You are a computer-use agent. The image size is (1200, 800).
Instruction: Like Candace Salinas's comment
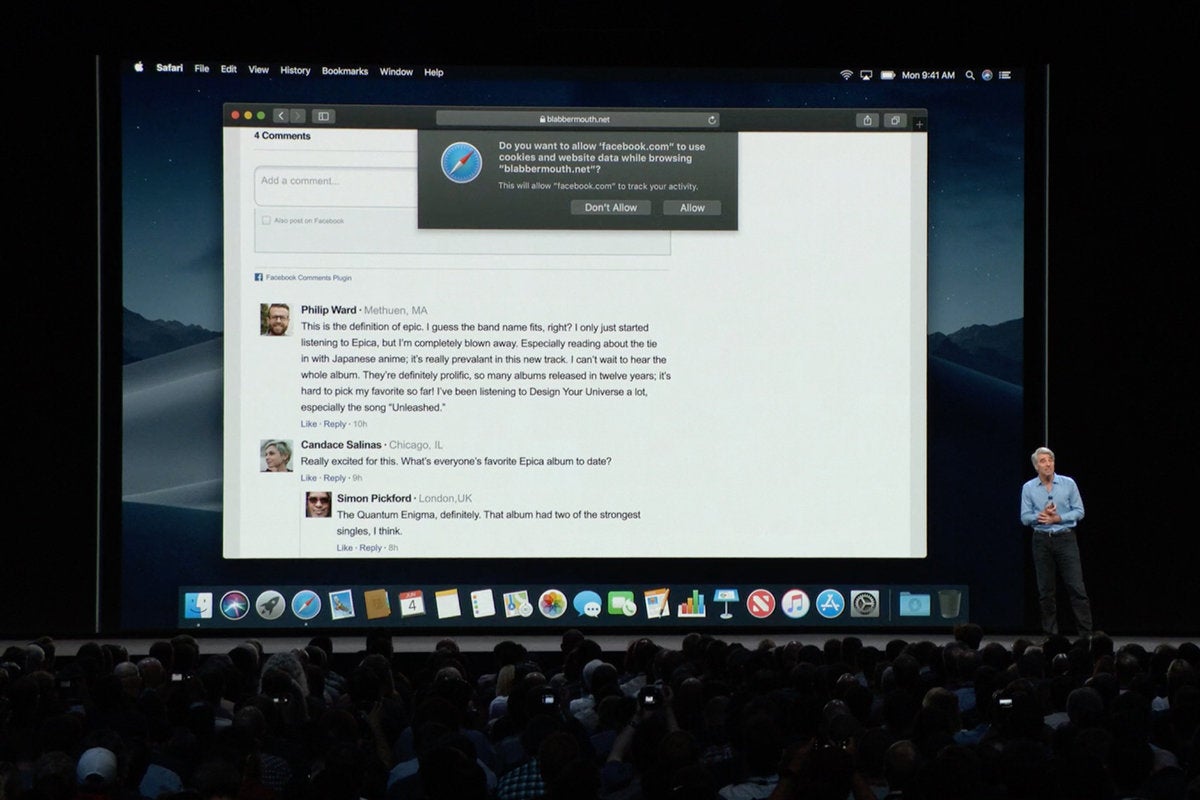[x=308, y=478]
